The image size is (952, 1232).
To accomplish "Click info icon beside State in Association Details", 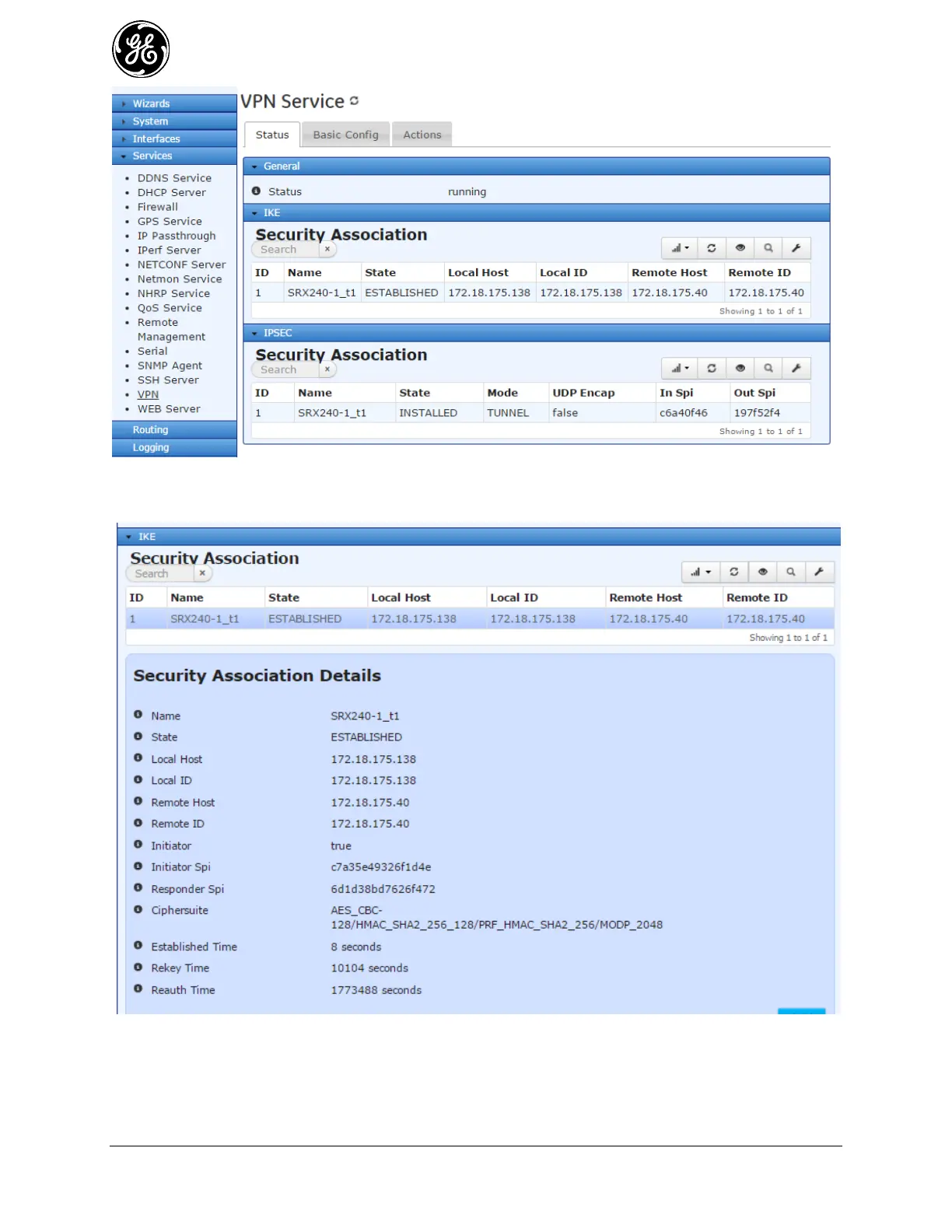I will [138, 737].
